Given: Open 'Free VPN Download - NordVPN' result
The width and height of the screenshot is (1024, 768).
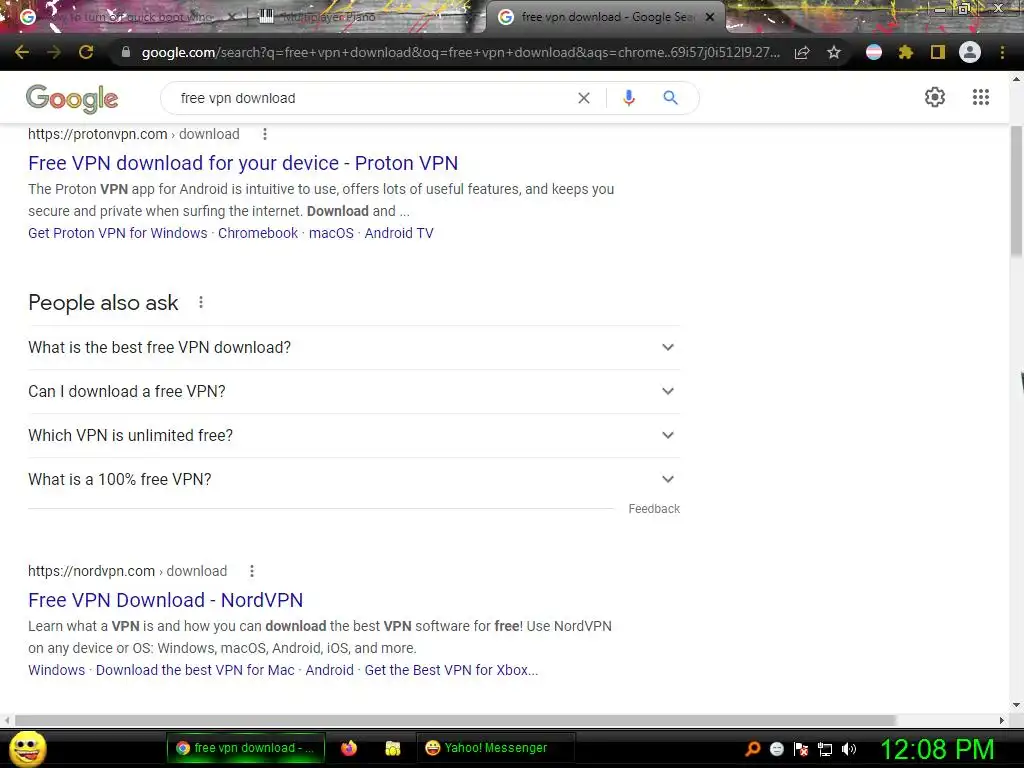Looking at the screenshot, I should pyautogui.click(x=165, y=600).
